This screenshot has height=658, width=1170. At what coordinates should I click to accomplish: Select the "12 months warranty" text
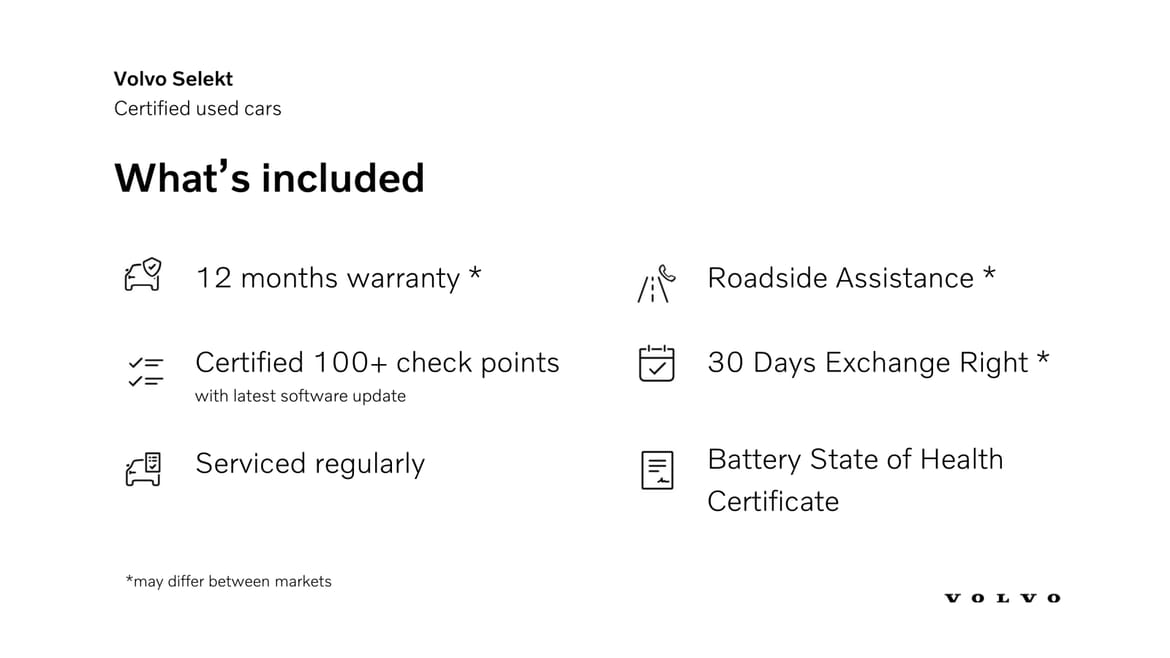point(327,278)
